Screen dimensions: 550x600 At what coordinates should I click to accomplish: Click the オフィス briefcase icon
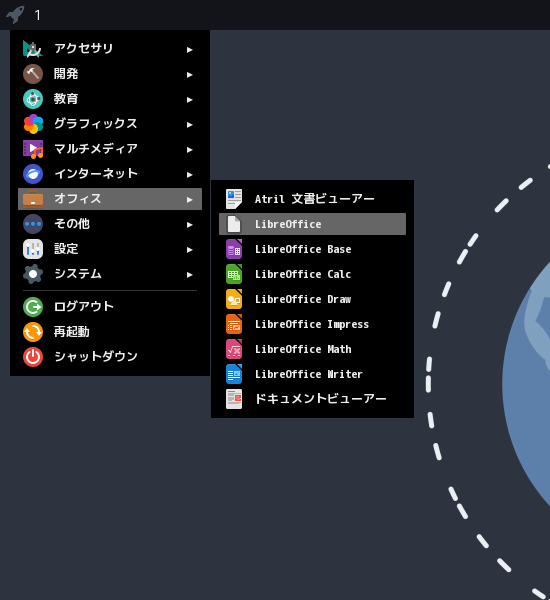[33, 199]
